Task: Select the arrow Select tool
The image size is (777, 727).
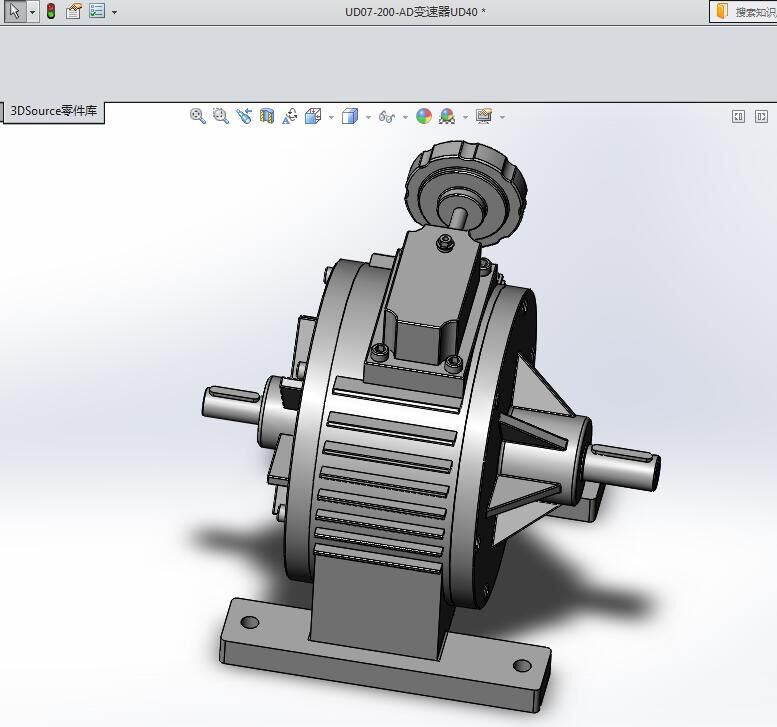Action: pos(15,11)
